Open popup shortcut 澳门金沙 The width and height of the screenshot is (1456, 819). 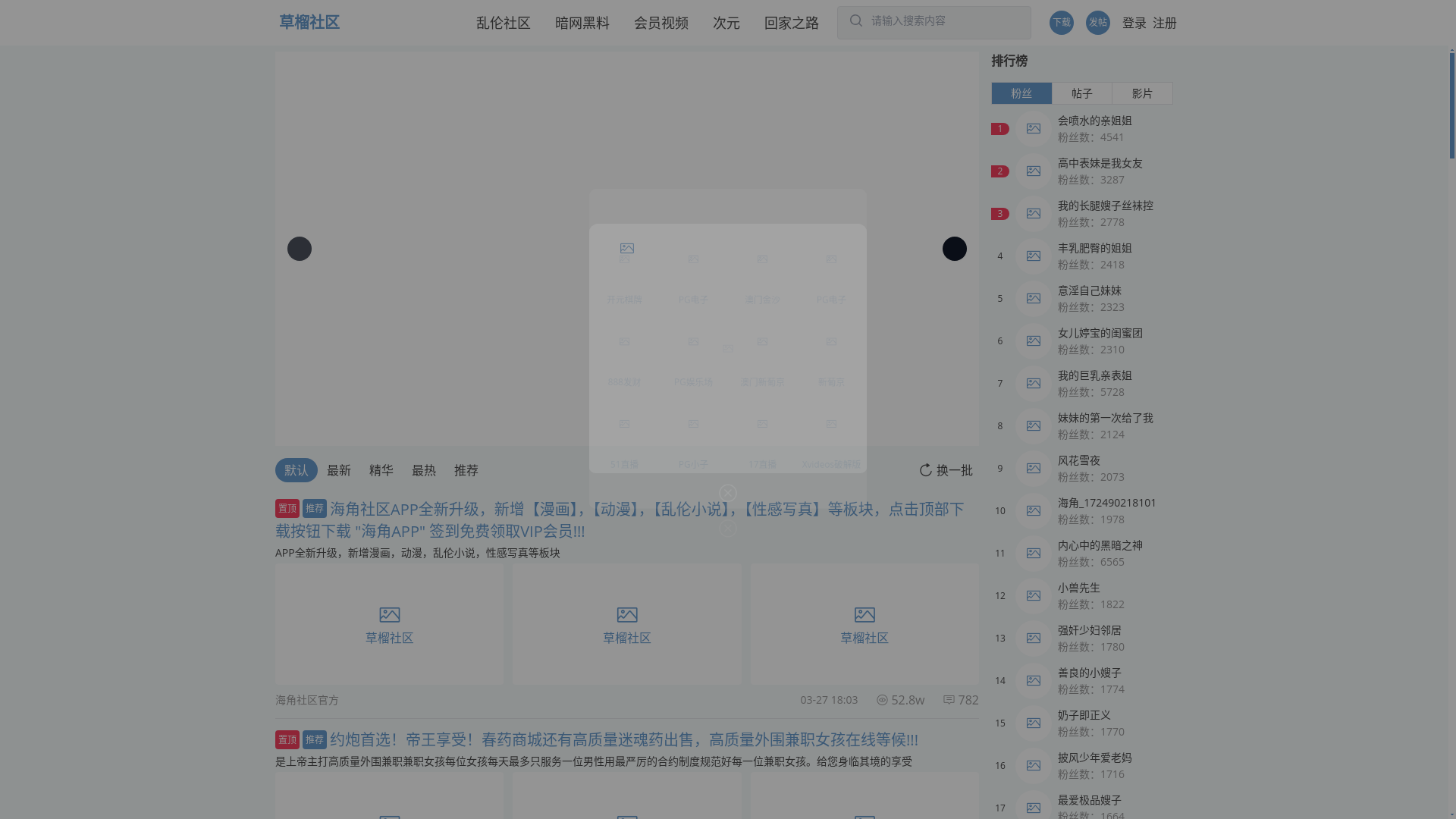(x=762, y=300)
